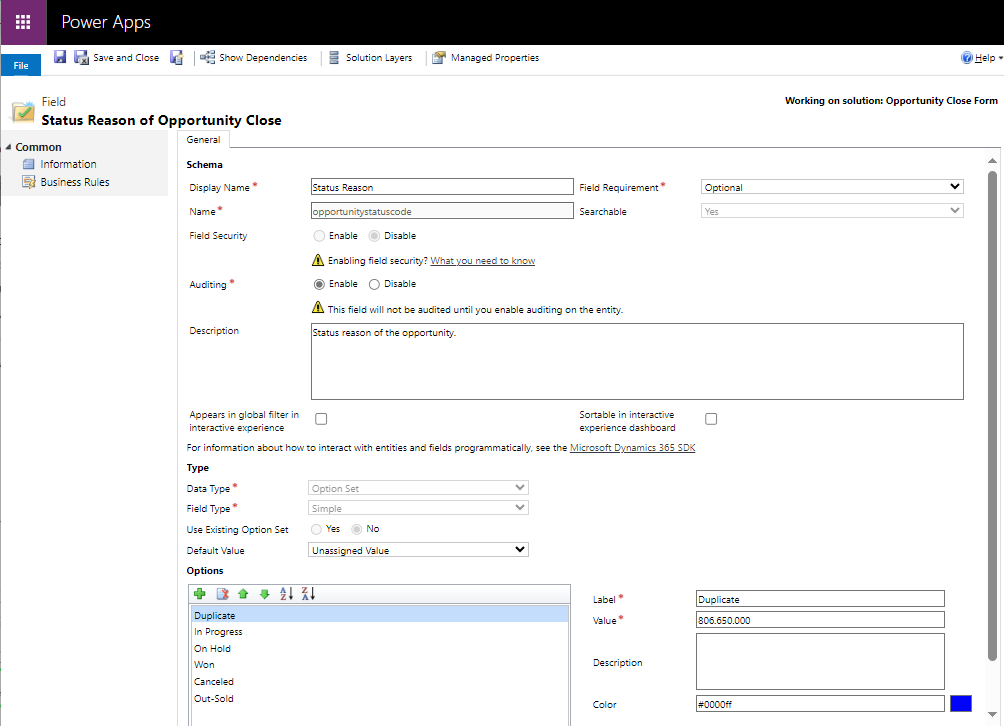Sort options ascending A to Z
The width and height of the screenshot is (1004, 726).
286,593
